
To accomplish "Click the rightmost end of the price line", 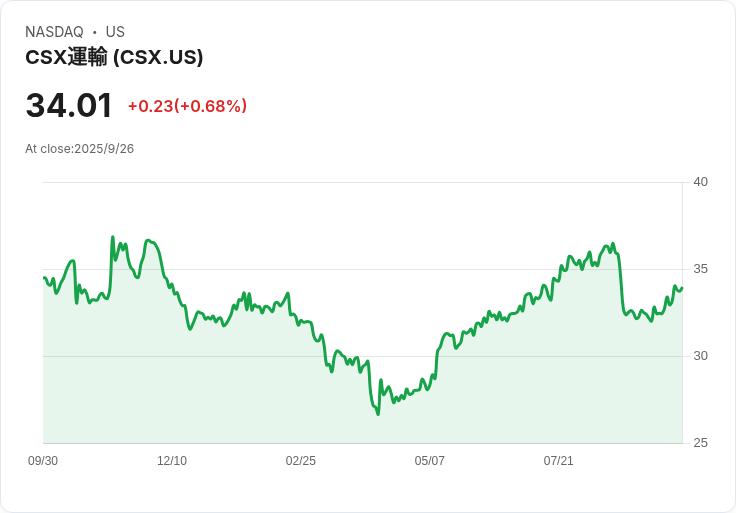I will point(682,288).
